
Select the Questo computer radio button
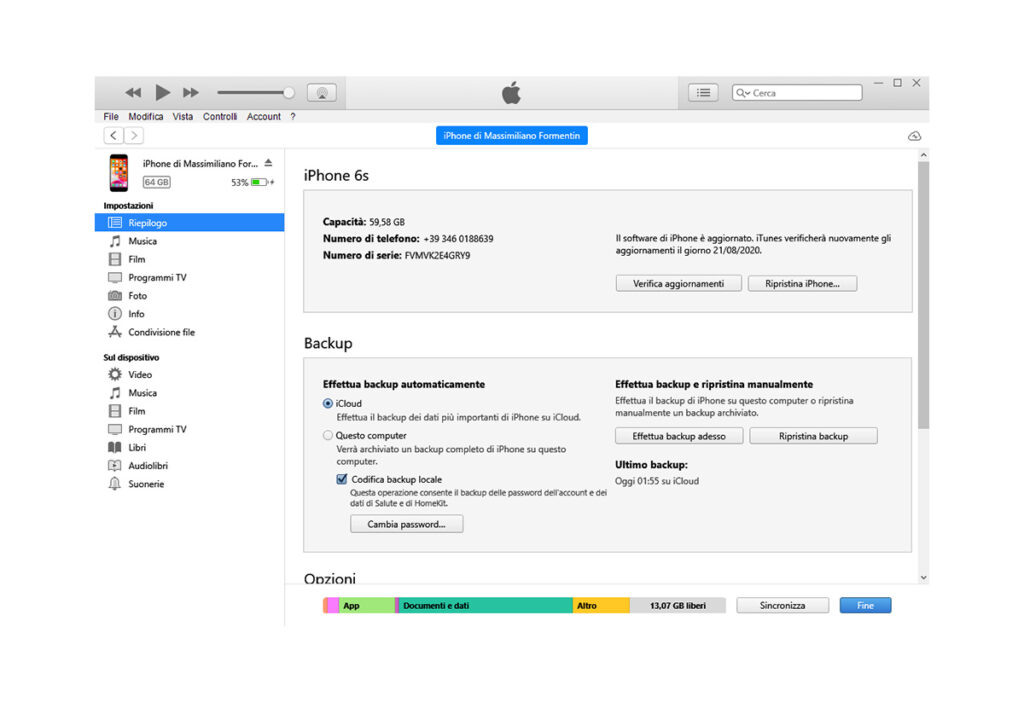pyautogui.click(x=328, y=436)
